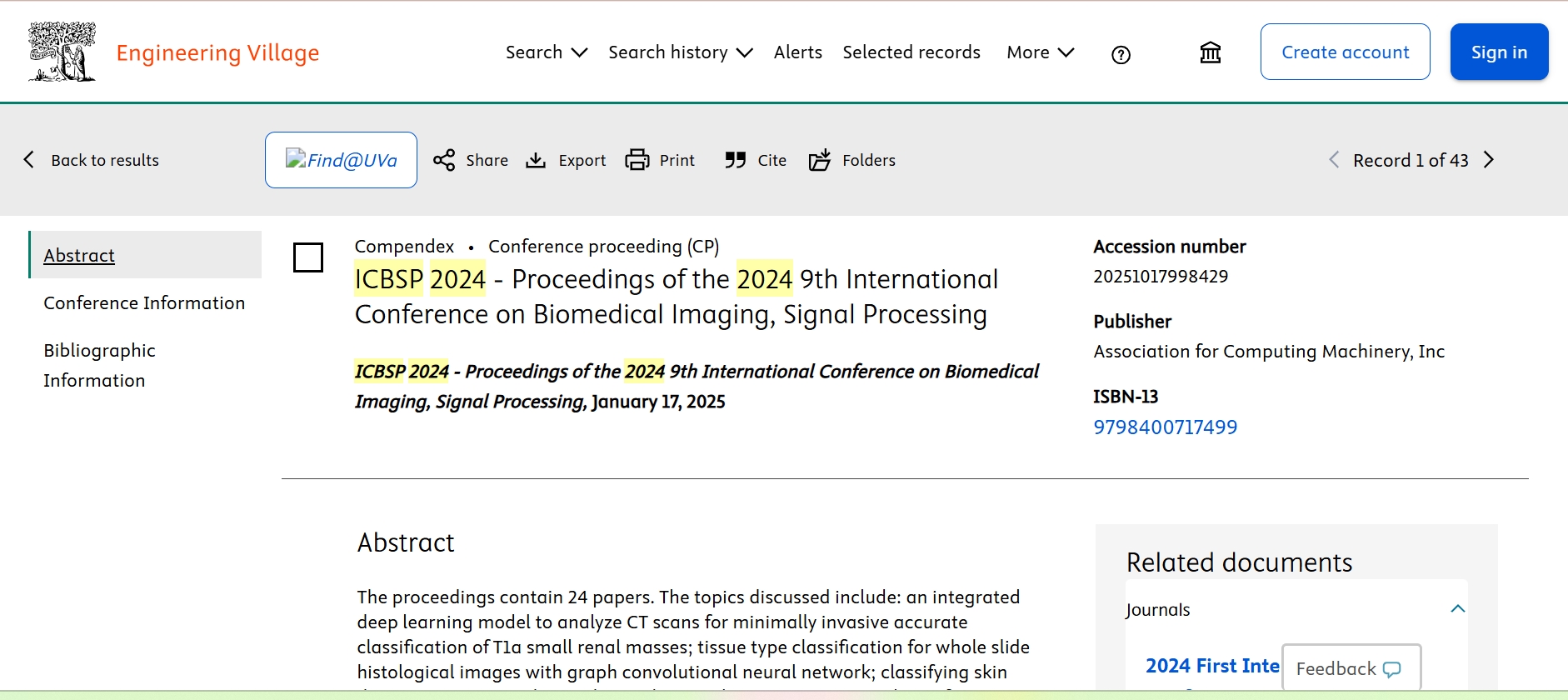Open the Search history dropdown
Viewport: 1568px width, 700px height.
pos(681,52)
